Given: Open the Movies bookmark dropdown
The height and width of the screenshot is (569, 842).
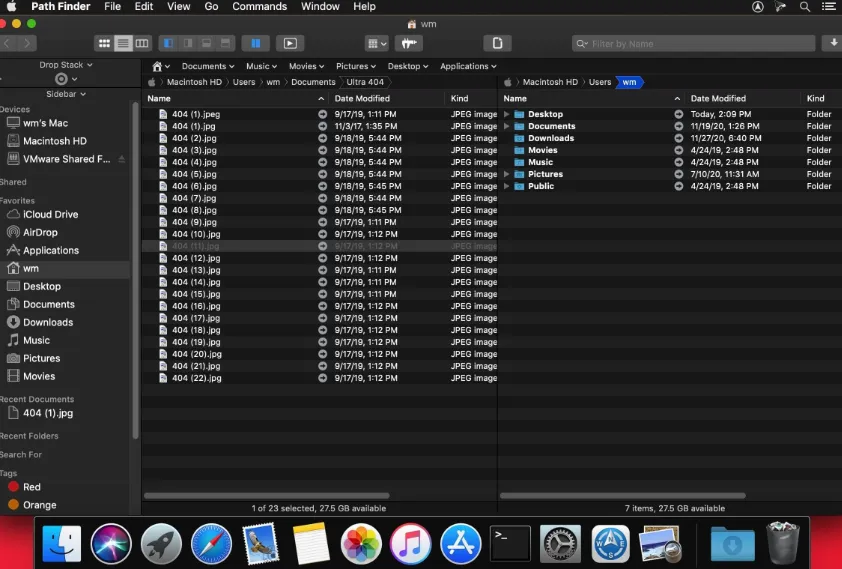Looking at the screenshot, I should point(307,67).
